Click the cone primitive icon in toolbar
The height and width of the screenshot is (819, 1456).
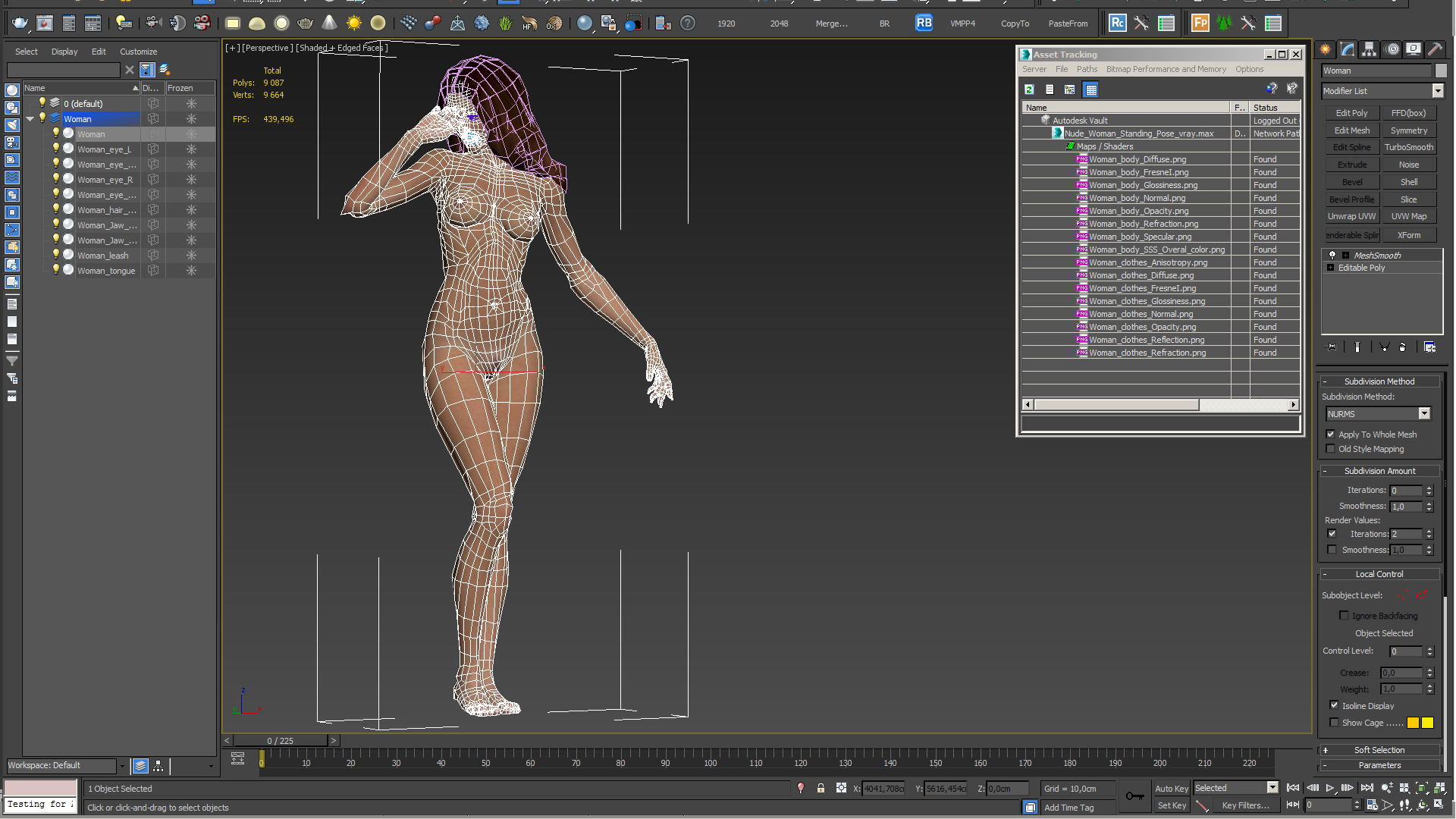pos(329,24)
